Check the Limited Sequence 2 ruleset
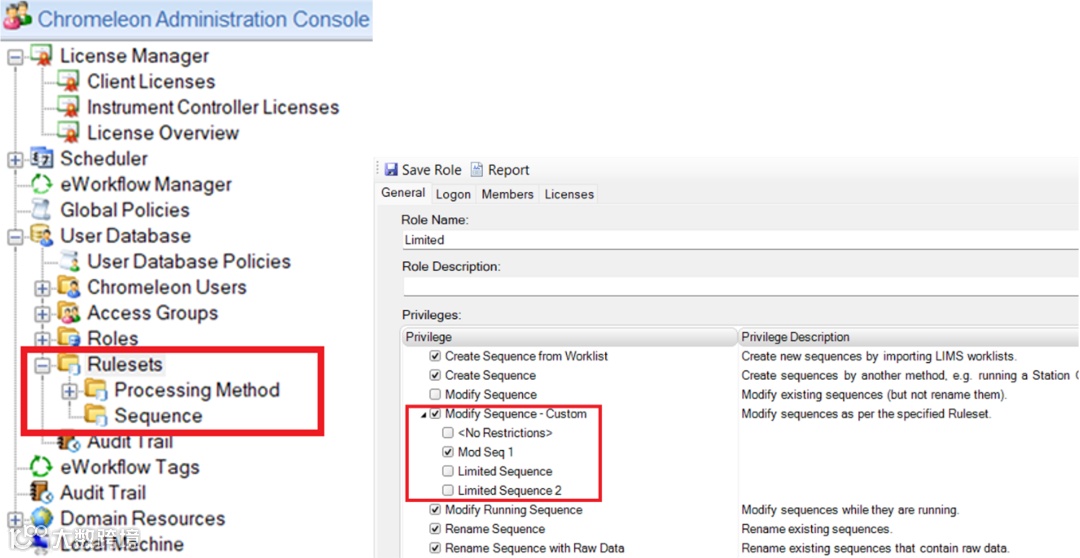The height and width of the screenshot is (558, 1080). pyautogui.click(x=448, y=491)
